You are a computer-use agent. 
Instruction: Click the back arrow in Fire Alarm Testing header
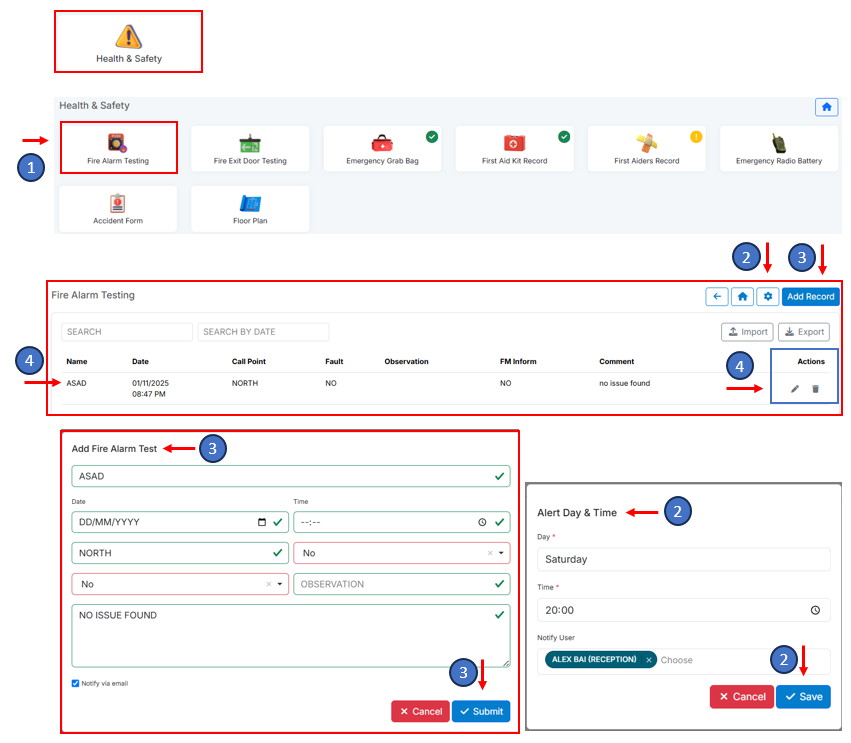716,297
